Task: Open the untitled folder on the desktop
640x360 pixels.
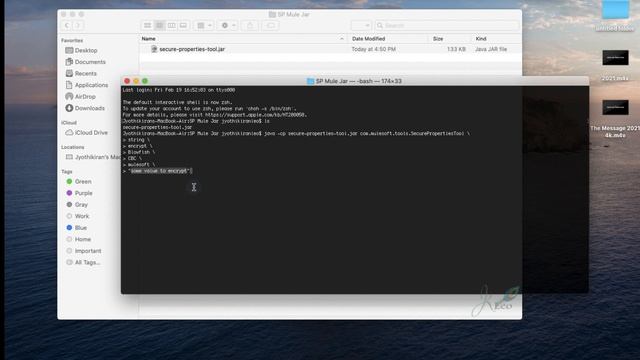Action: tap(615, 16)
